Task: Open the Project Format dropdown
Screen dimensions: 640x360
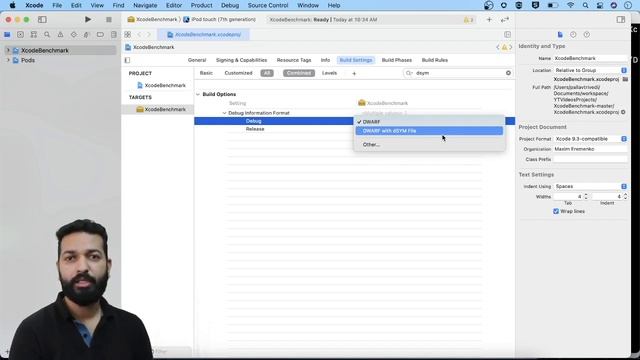Action: [590, 139]
